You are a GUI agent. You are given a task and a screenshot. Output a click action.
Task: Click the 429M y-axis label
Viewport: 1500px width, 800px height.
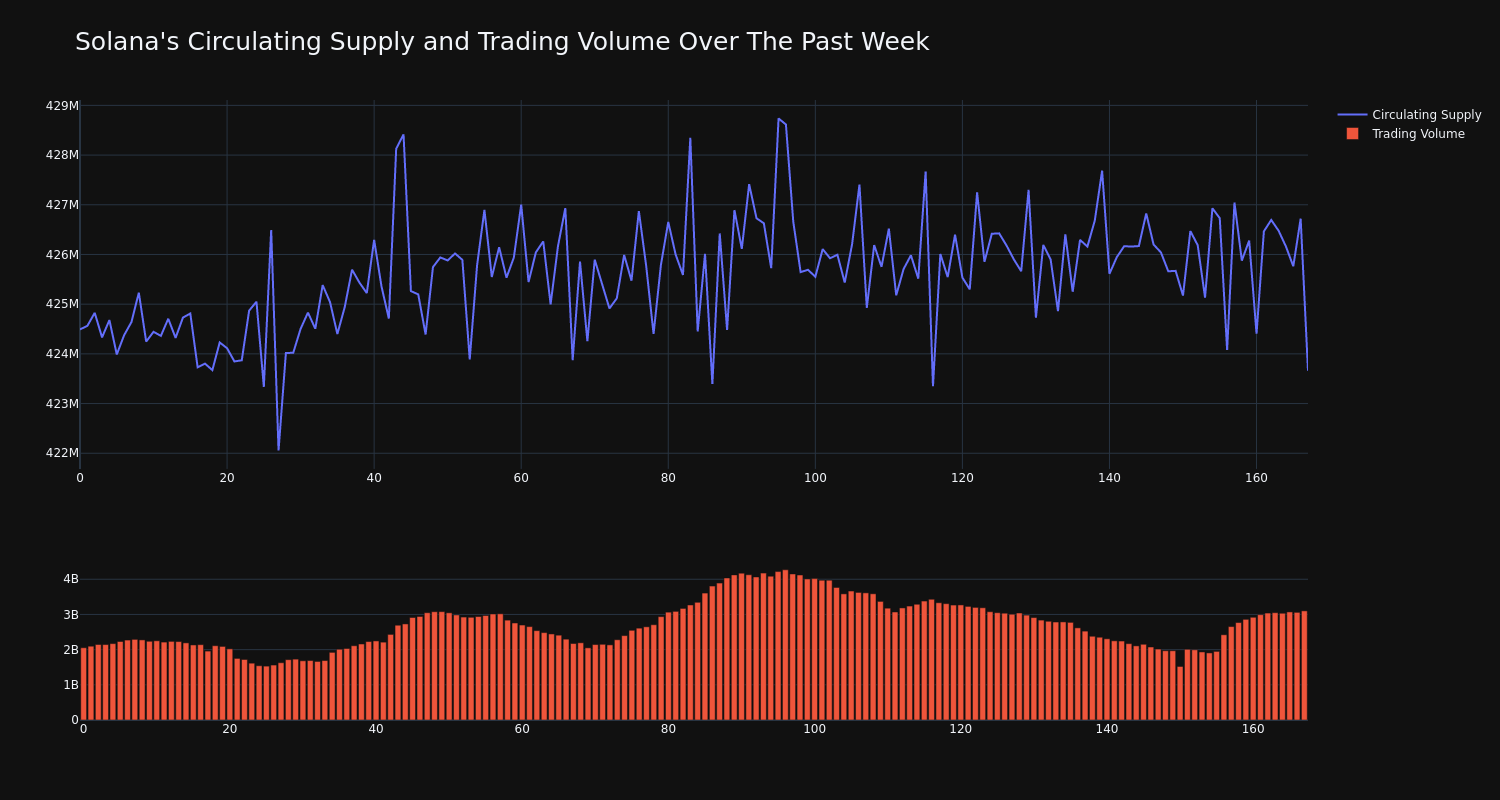(62, 105)
